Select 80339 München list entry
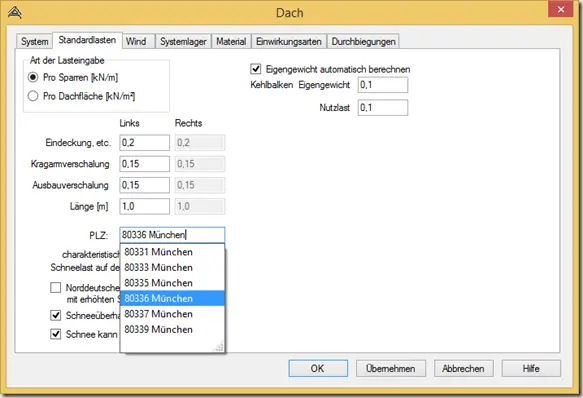 pyautogui.click(x=172, y=330)
